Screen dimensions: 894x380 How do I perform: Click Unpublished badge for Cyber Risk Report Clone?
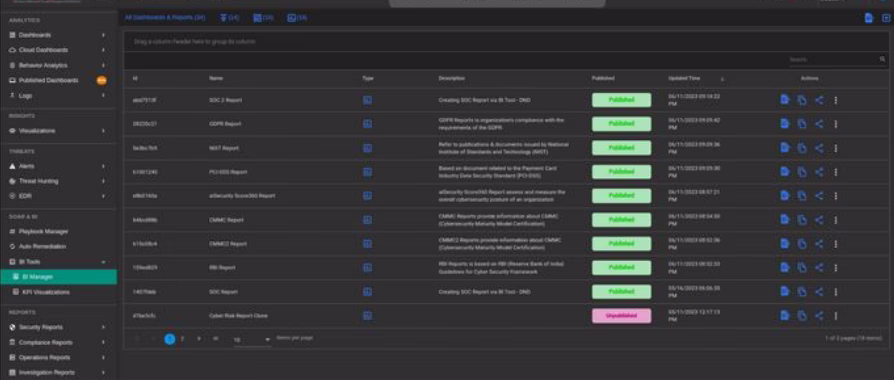[621, 316]
